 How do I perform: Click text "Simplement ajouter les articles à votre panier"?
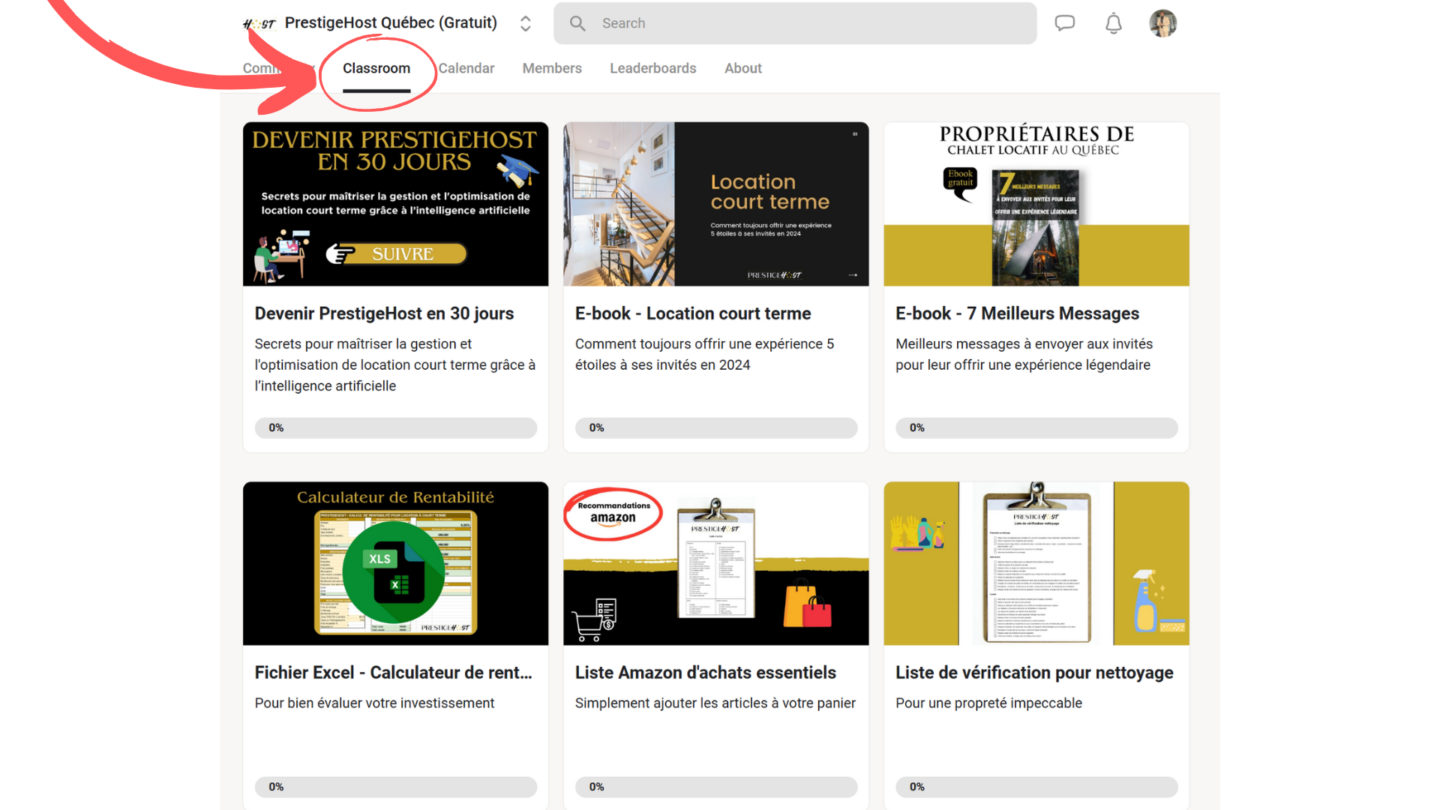point(715,703)
